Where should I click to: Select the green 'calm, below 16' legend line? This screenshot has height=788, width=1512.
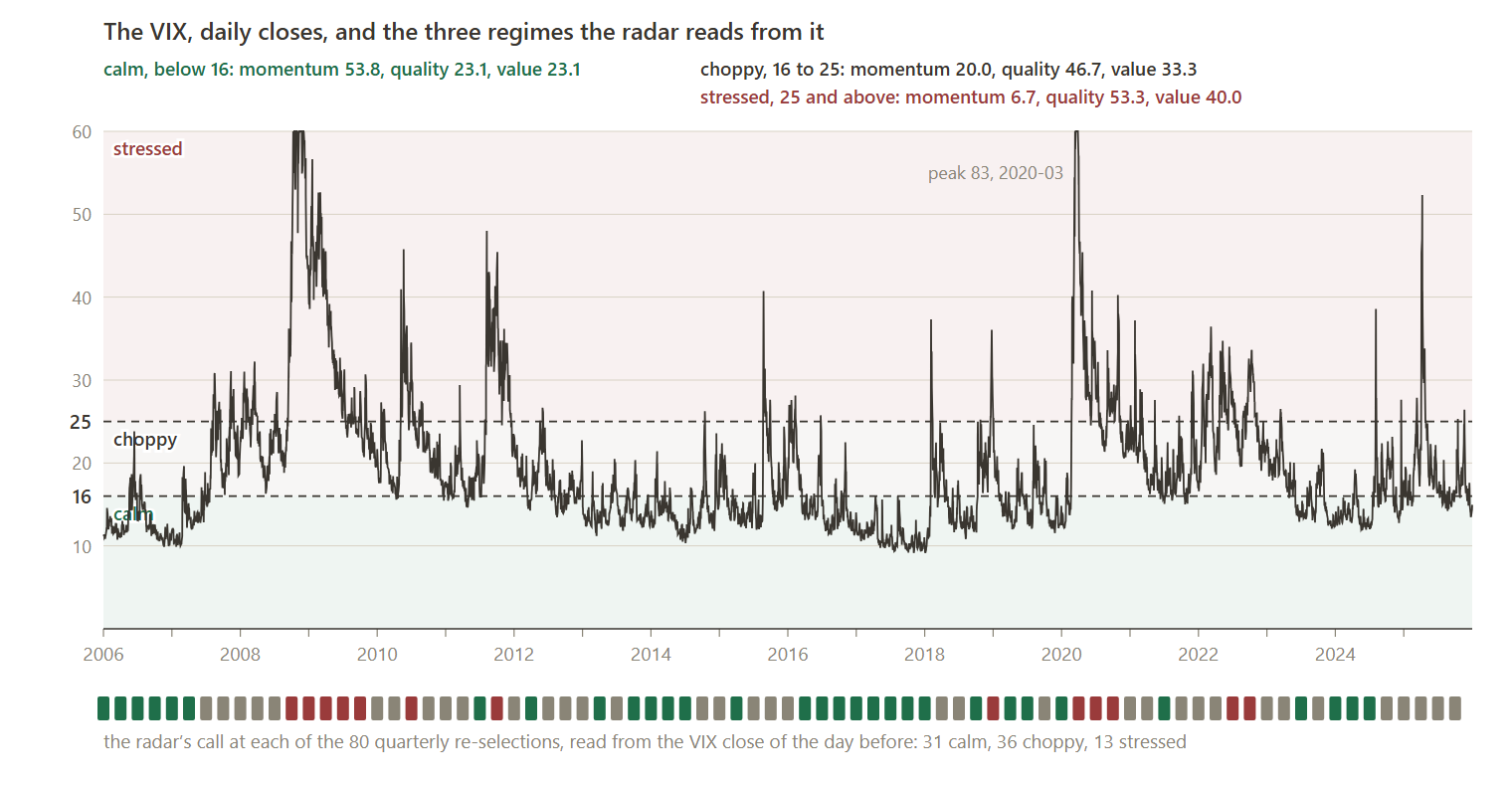click(342, 70)
